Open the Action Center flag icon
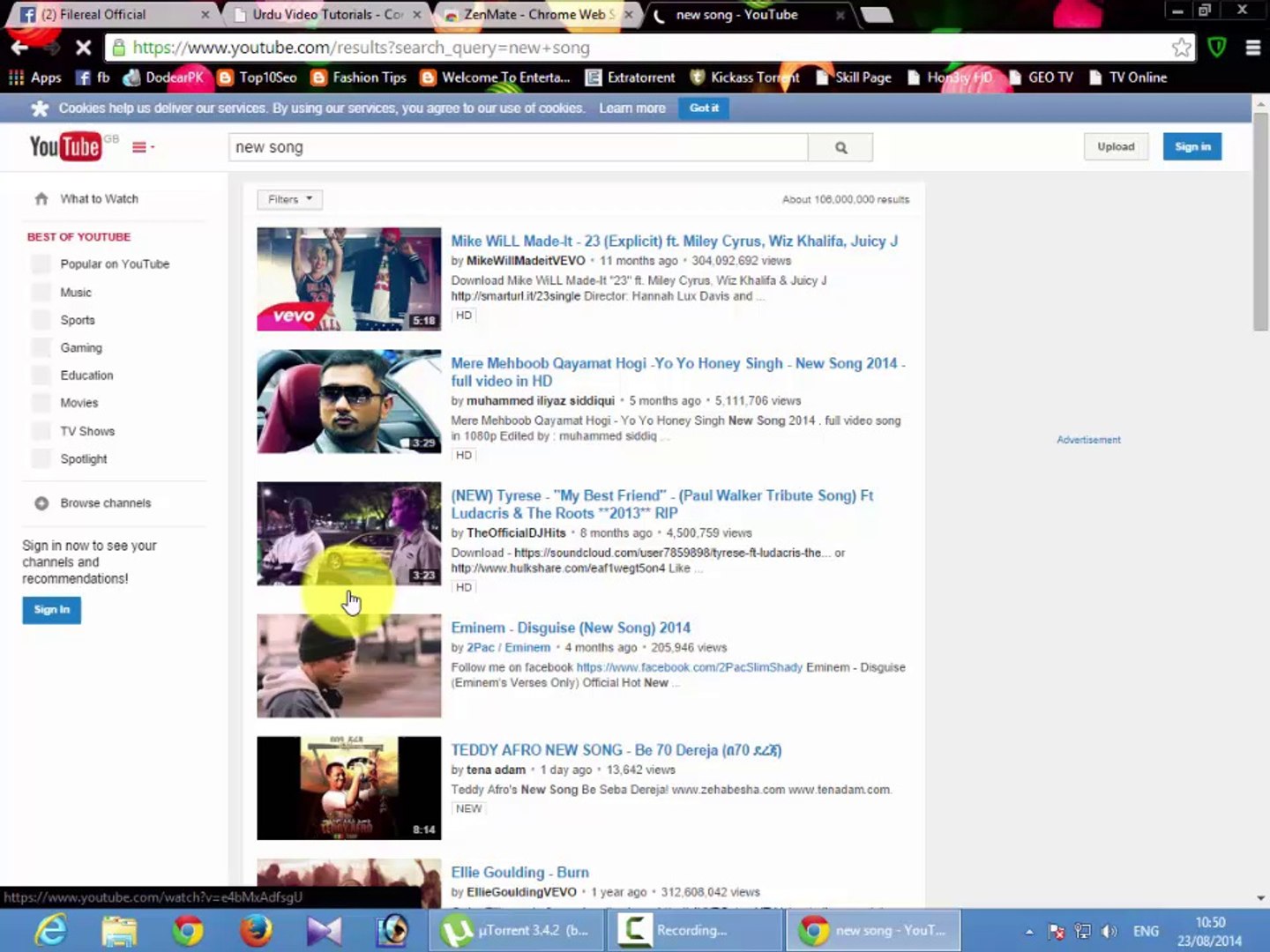 1057,931
